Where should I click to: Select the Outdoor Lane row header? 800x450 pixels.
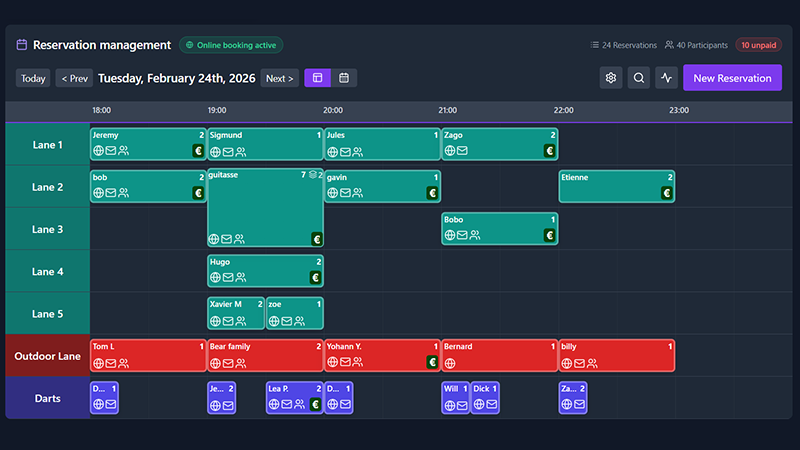47,355
